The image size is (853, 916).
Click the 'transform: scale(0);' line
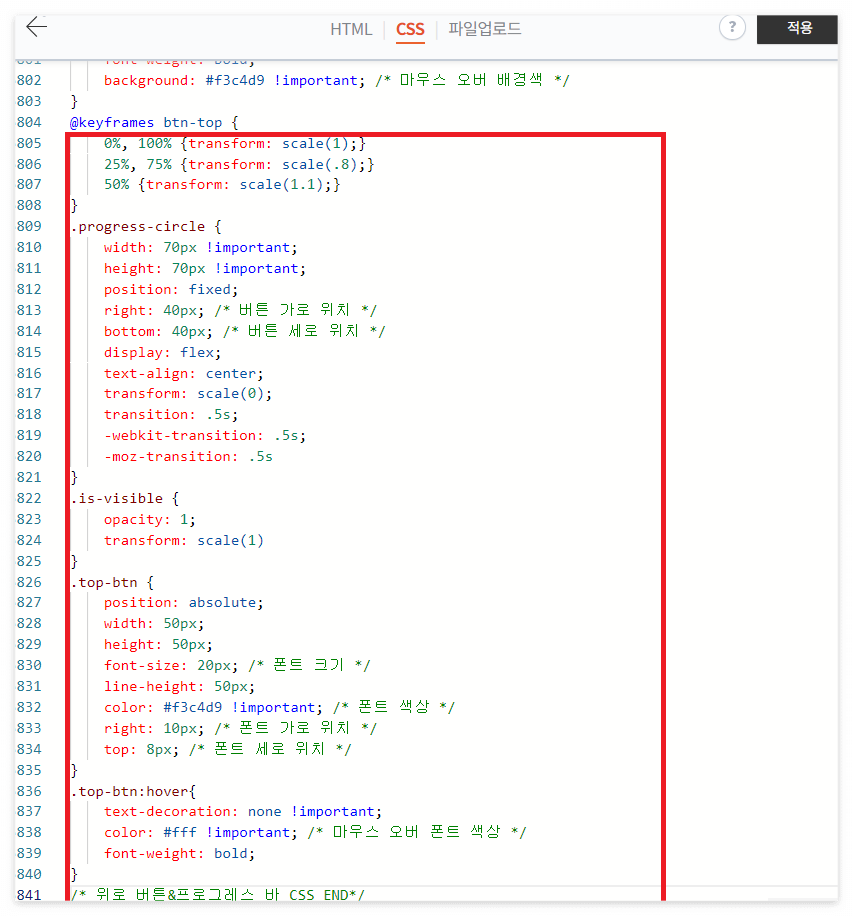click(188, 394)
